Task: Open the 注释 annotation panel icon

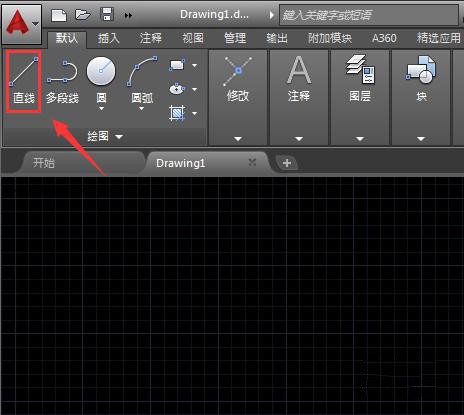Action: 299,79
